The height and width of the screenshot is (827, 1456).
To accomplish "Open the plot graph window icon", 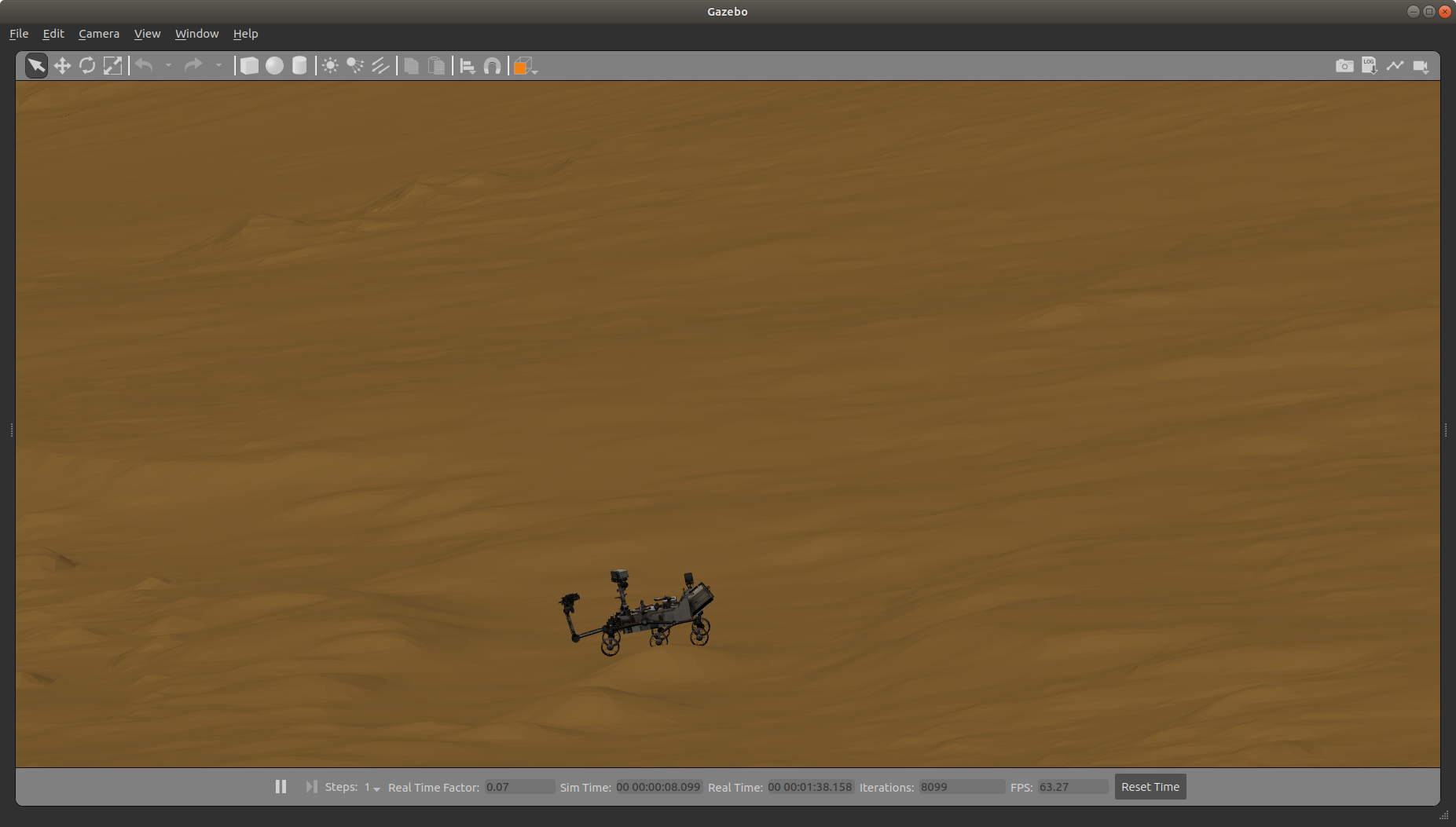I will coord(1395,66).
